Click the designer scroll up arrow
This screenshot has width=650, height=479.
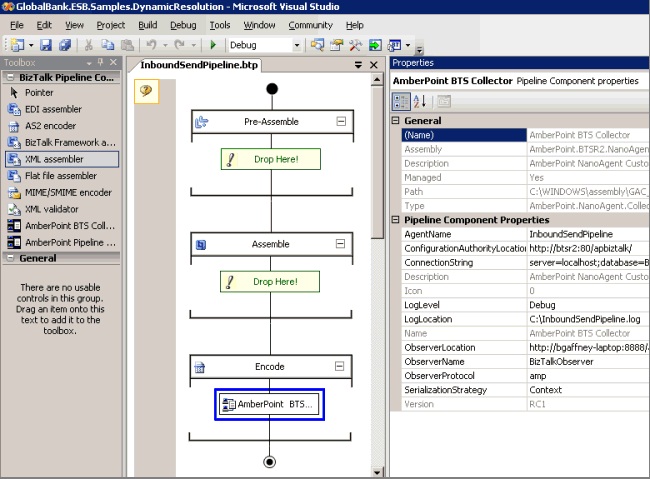(377, 79)
